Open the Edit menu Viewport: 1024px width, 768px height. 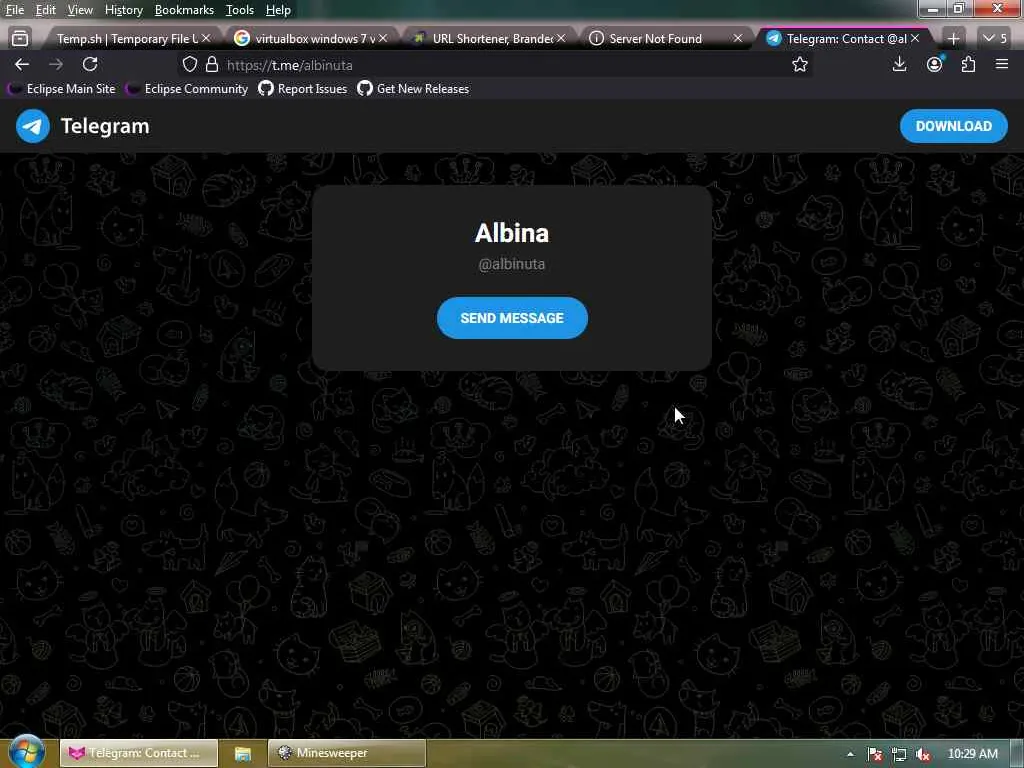pyautogui.click(x=45, y=10)
